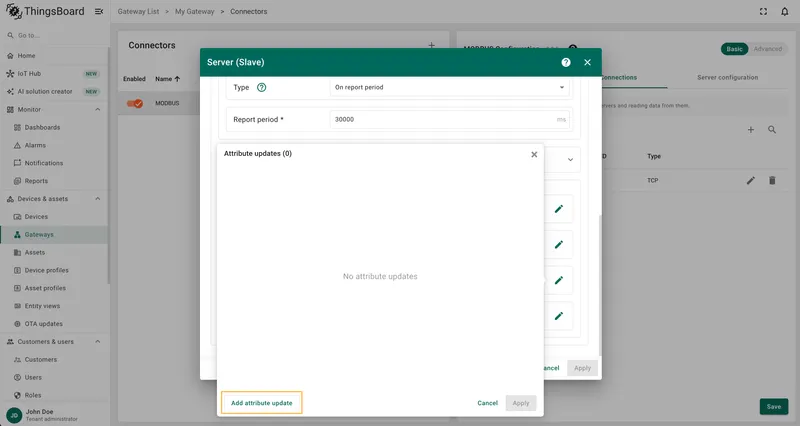This screenshot has height=426, width=800.
Task: Expand the collapsed section chevron in dialog
Action: [x=570, y=160]
